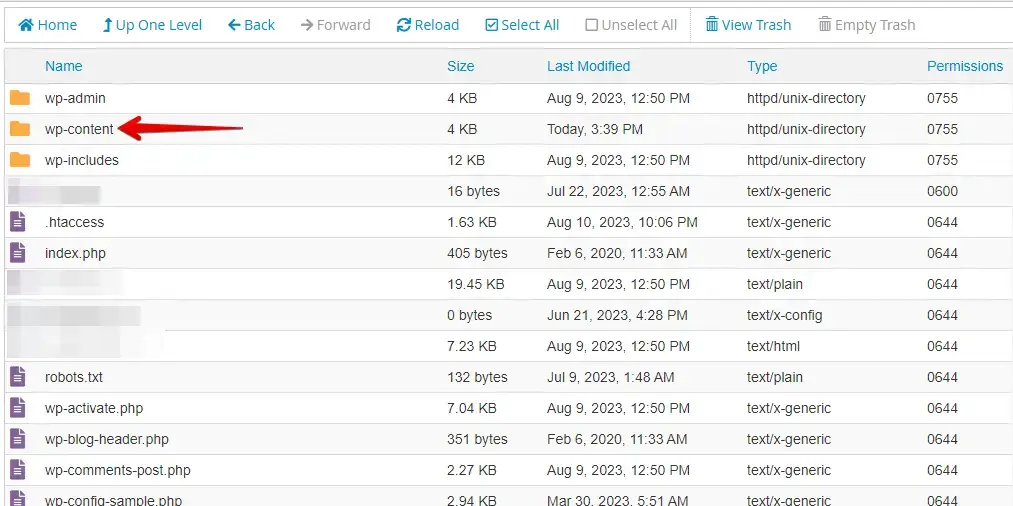
Task: Click the Back toolbar button
Action: point(251,25)
